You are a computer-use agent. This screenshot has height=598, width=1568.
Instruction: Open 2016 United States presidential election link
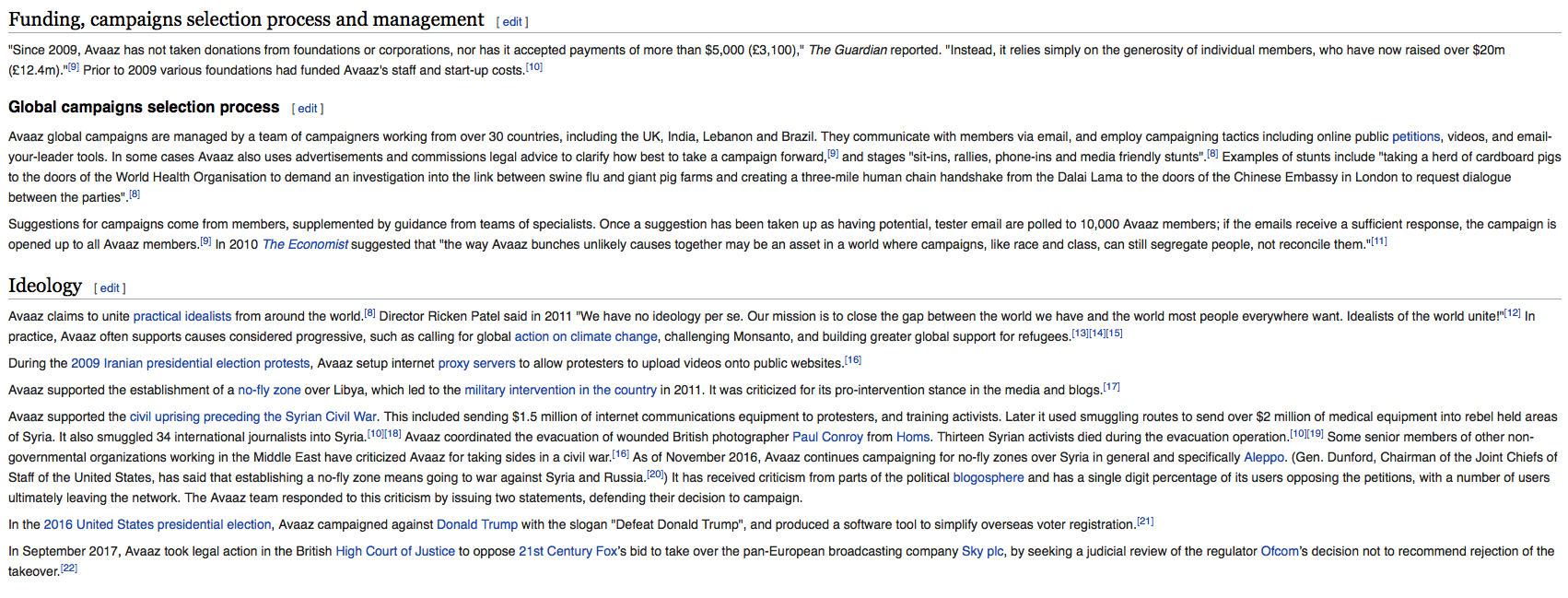click(158, 524)
